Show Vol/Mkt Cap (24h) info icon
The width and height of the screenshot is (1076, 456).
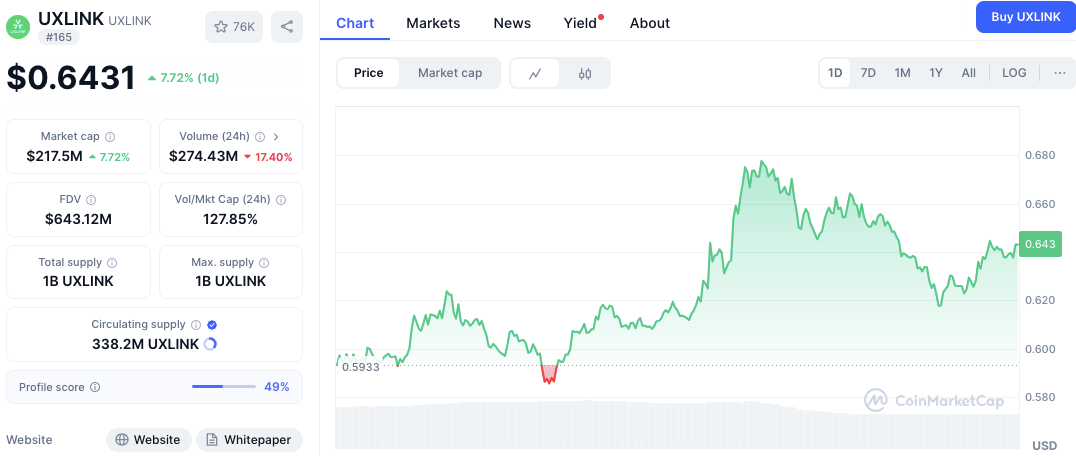[x=281, y=200]
